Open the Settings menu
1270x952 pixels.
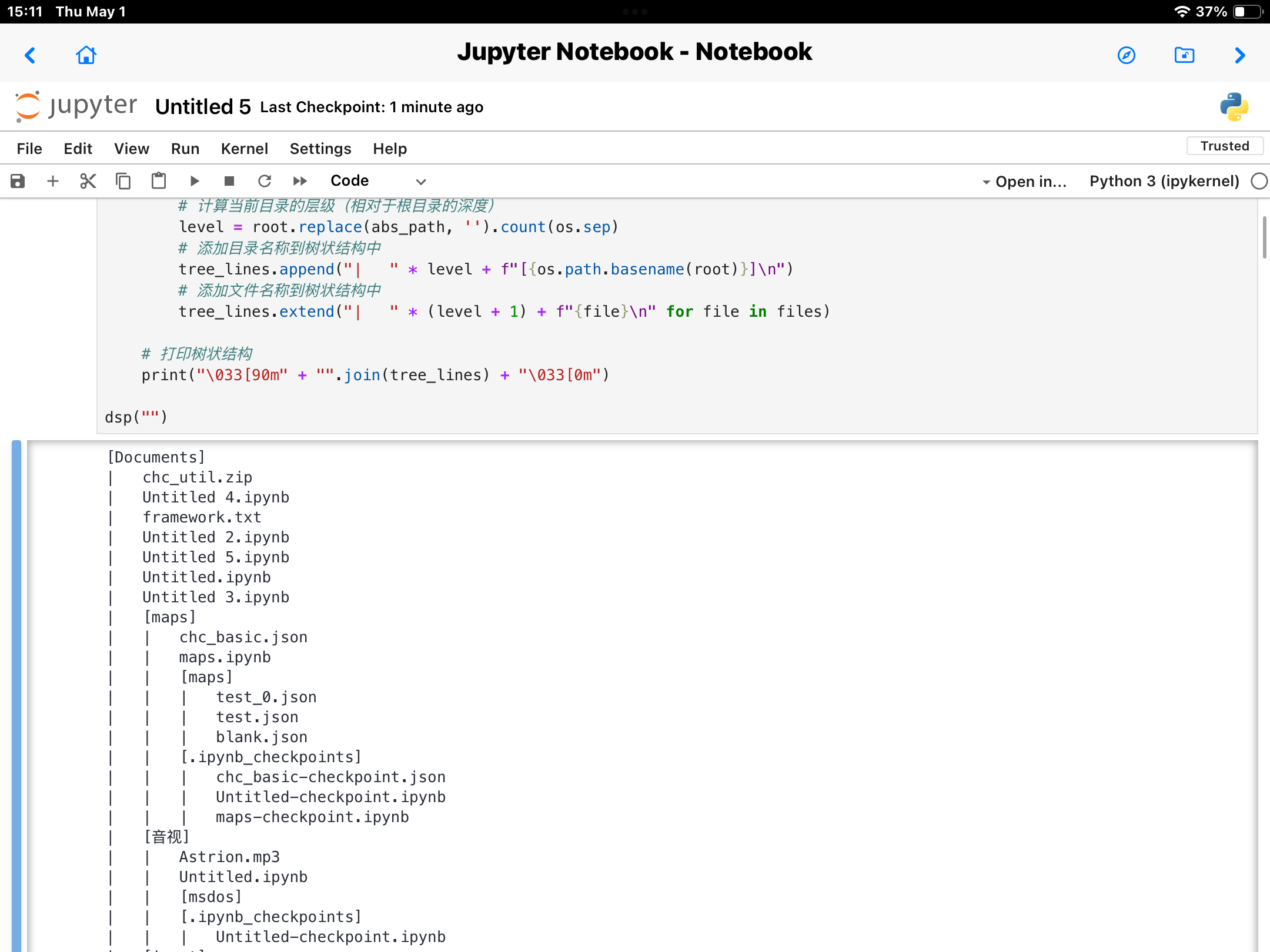point(320,149)
